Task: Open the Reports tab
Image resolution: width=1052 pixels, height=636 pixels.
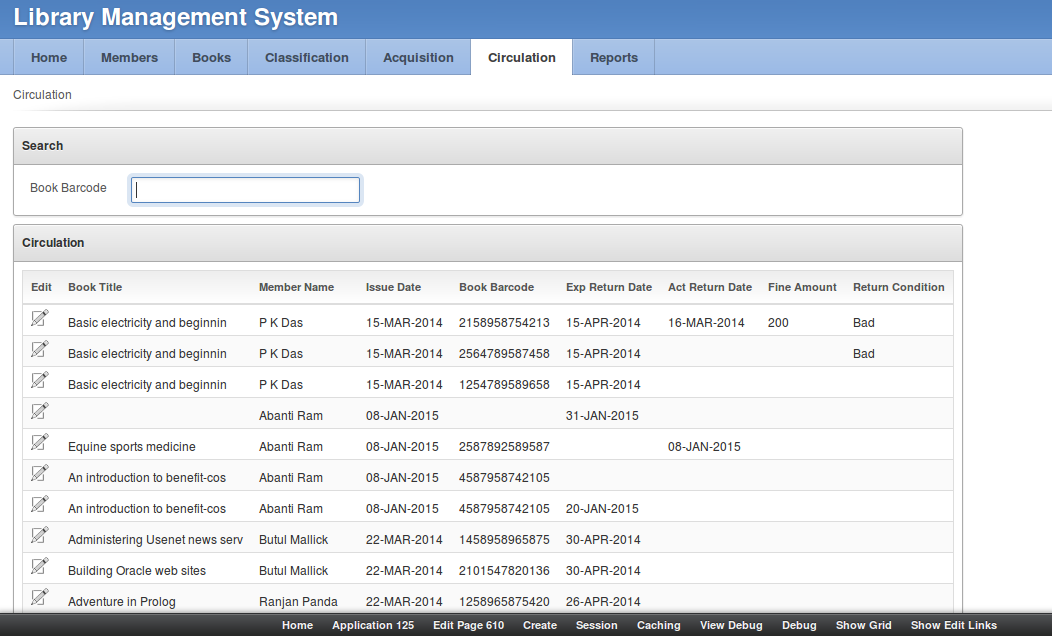Action: point(613,58)
